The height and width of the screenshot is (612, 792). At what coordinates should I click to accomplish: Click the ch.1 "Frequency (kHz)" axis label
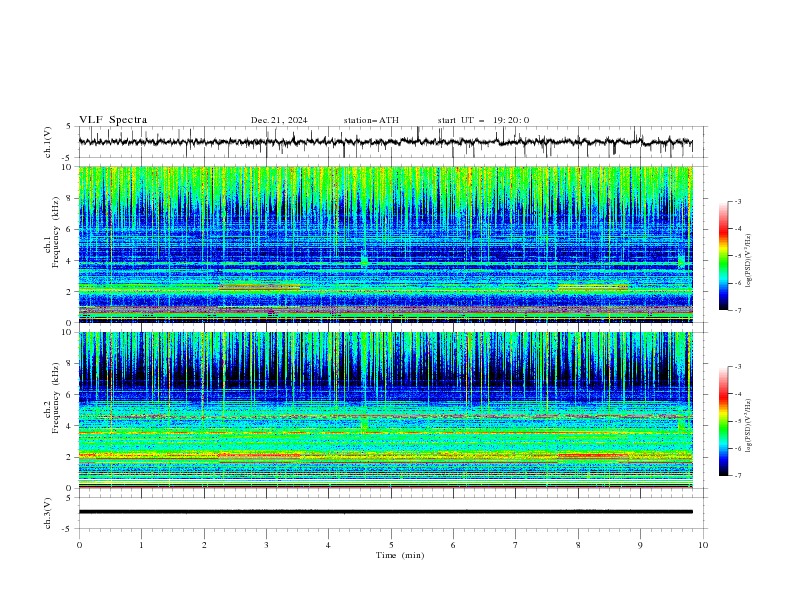tap(56, 232)
